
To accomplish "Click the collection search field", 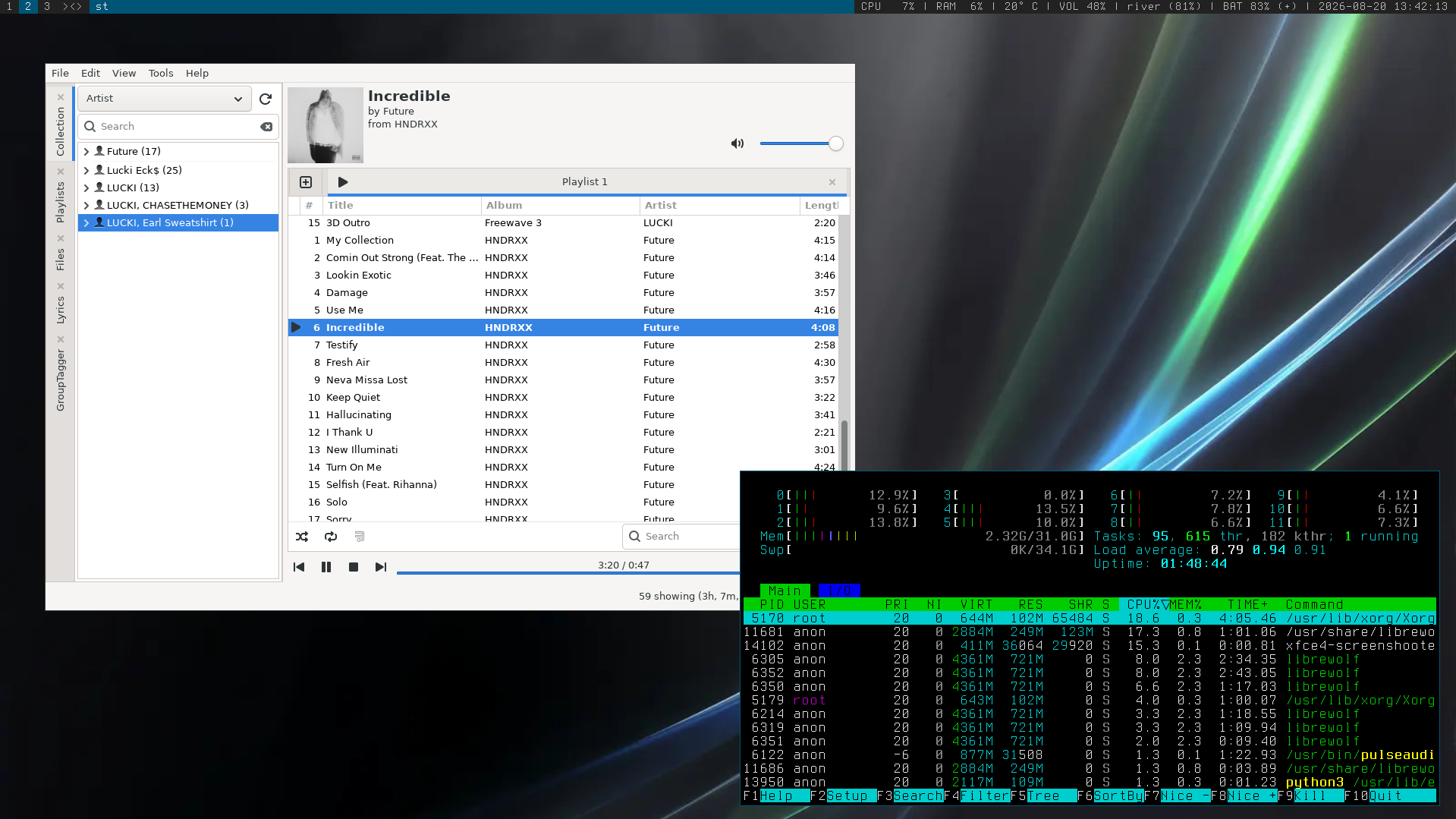I will click(178, 127).
